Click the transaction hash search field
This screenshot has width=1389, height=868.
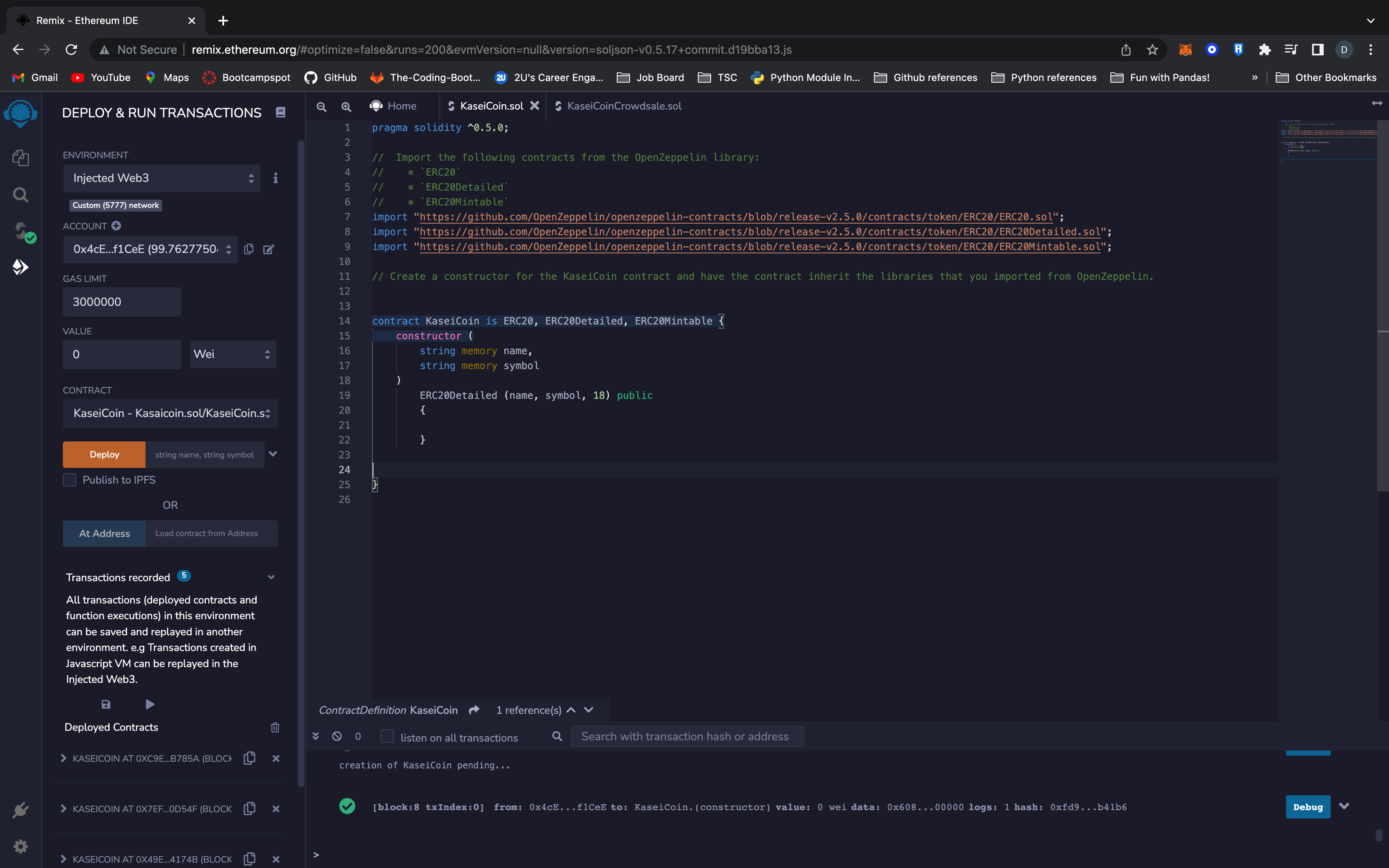click(687, 737)
